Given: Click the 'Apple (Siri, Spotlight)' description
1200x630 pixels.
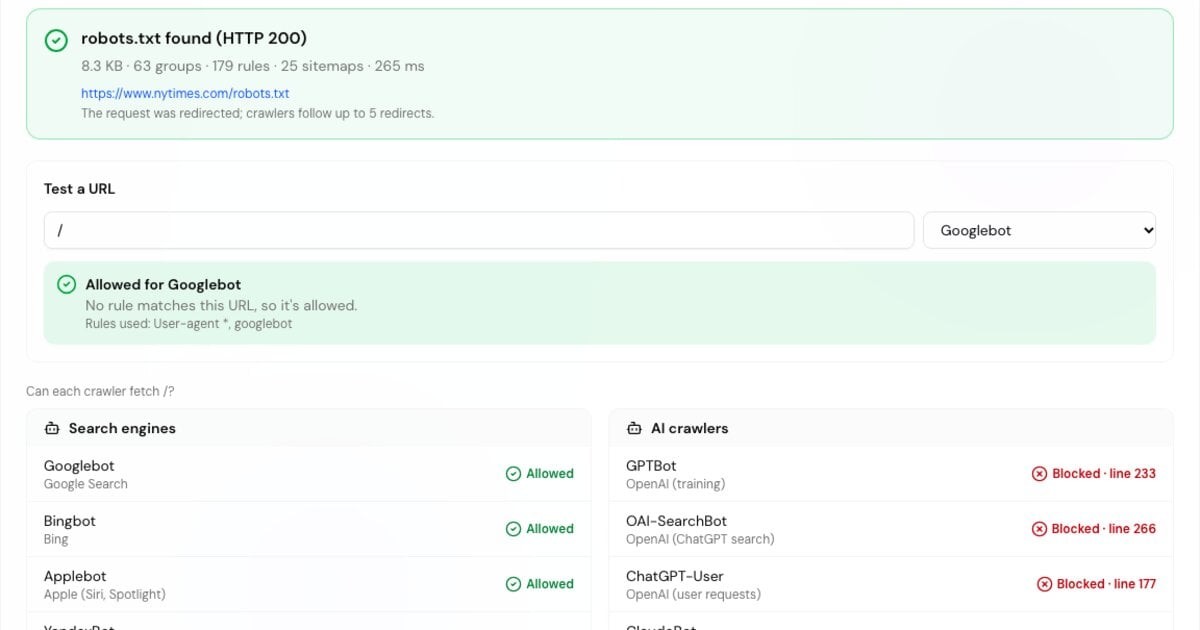Looking at the screenshot, I should (x=105, y=594).
